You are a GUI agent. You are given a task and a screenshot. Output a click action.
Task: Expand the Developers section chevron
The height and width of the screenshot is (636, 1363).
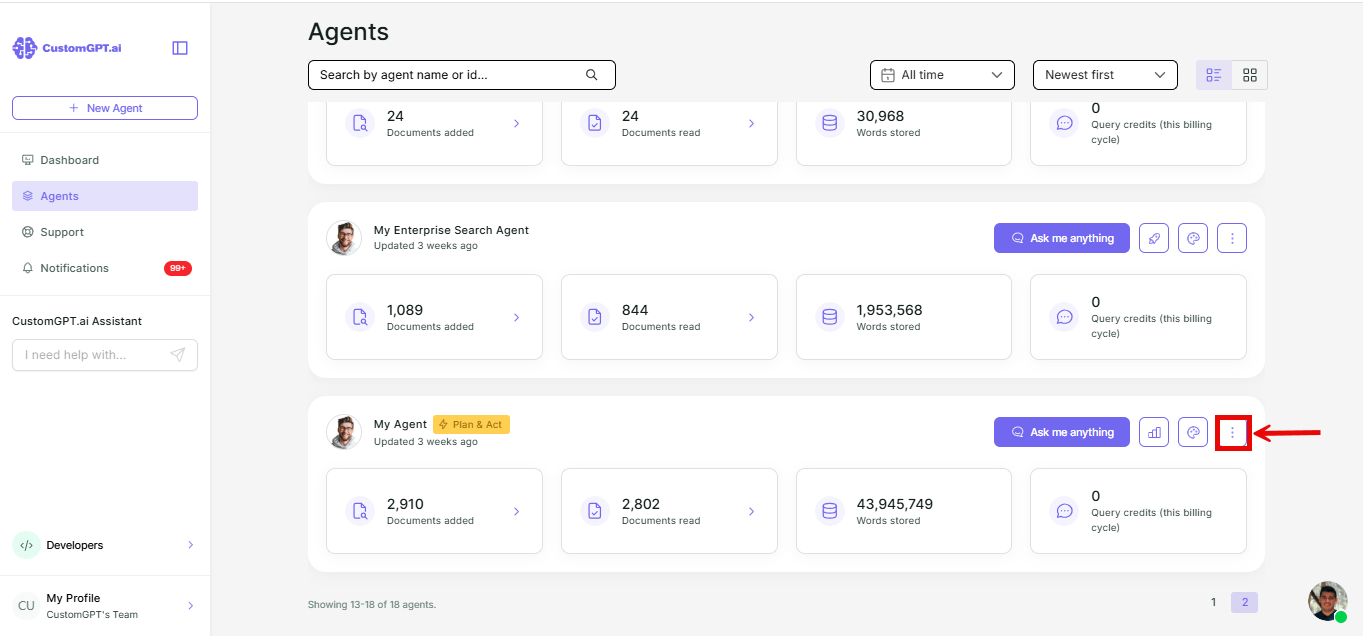[191, 545]
